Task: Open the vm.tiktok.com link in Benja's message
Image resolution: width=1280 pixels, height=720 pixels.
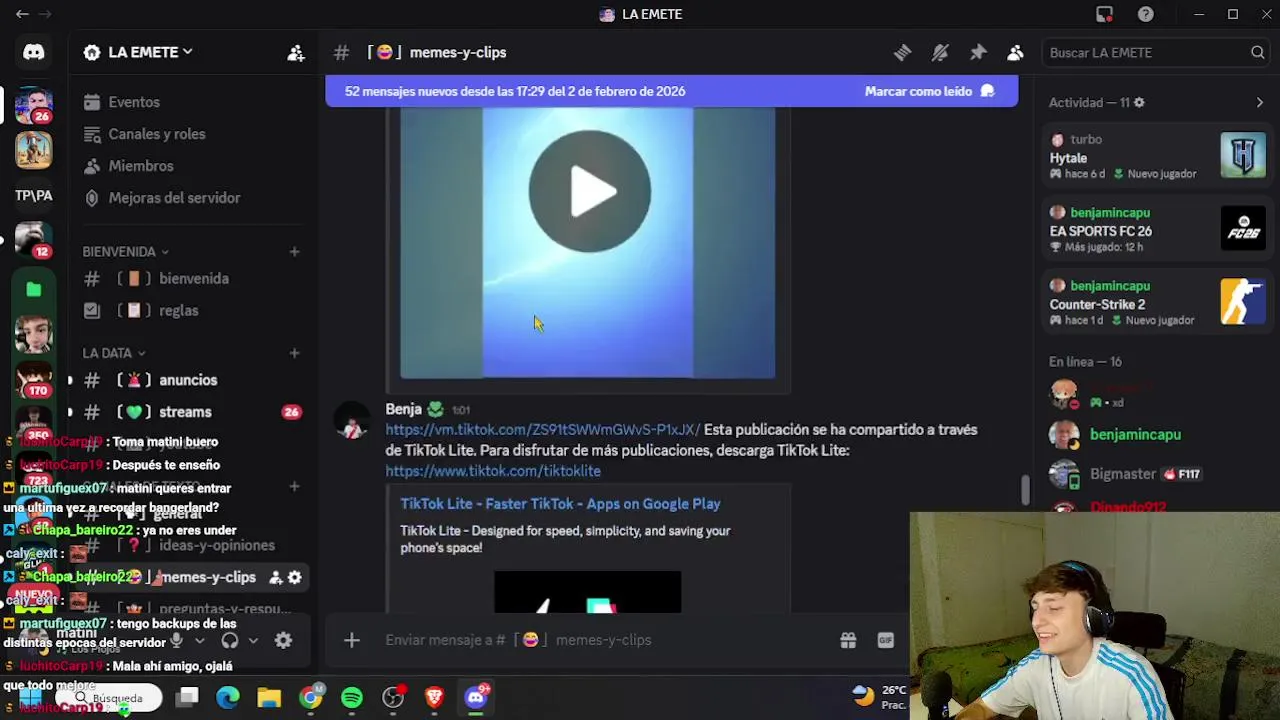Action: [x=543, y=430]
